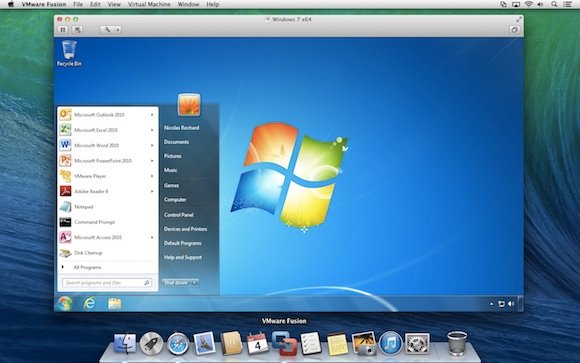
Task: Open the Shut down options arrow
Action: (194, 283)
